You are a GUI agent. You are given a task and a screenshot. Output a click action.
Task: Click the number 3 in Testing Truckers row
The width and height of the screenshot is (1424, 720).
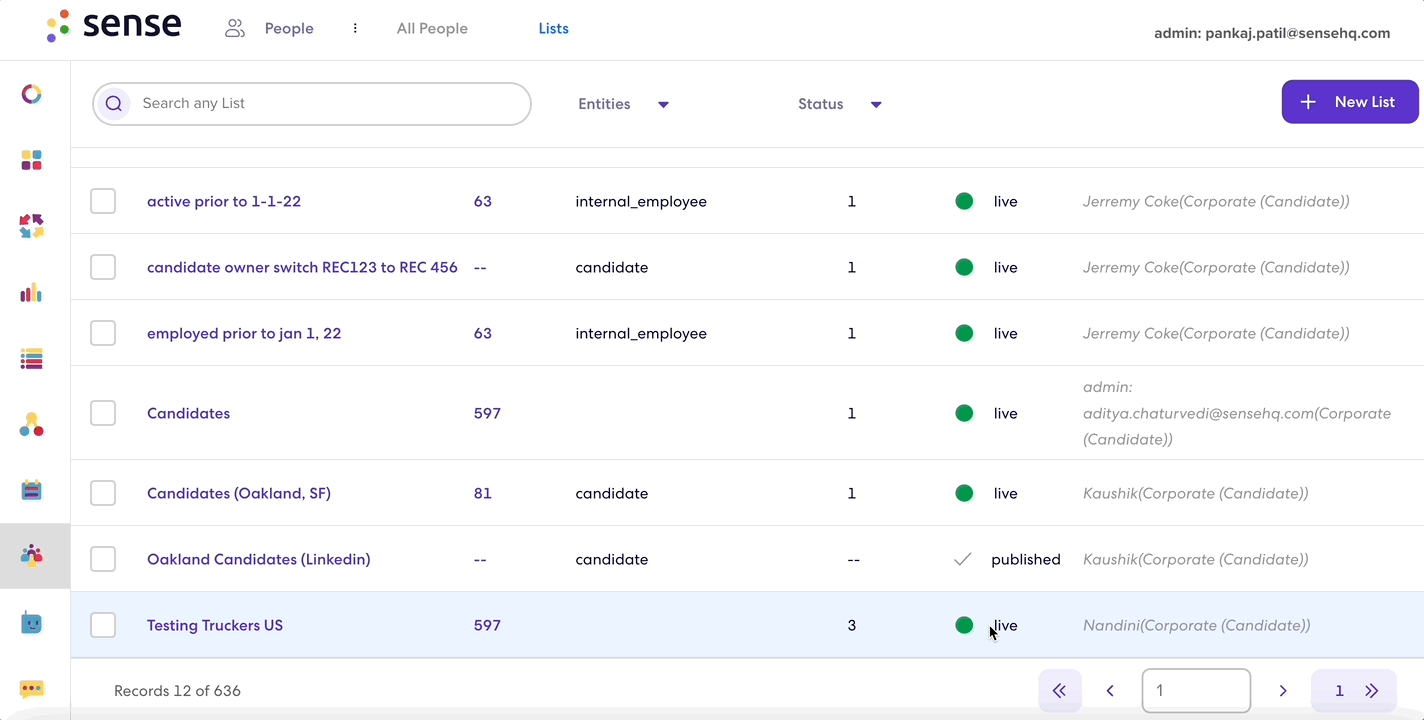pyautogui.click(x=852, y=625)
